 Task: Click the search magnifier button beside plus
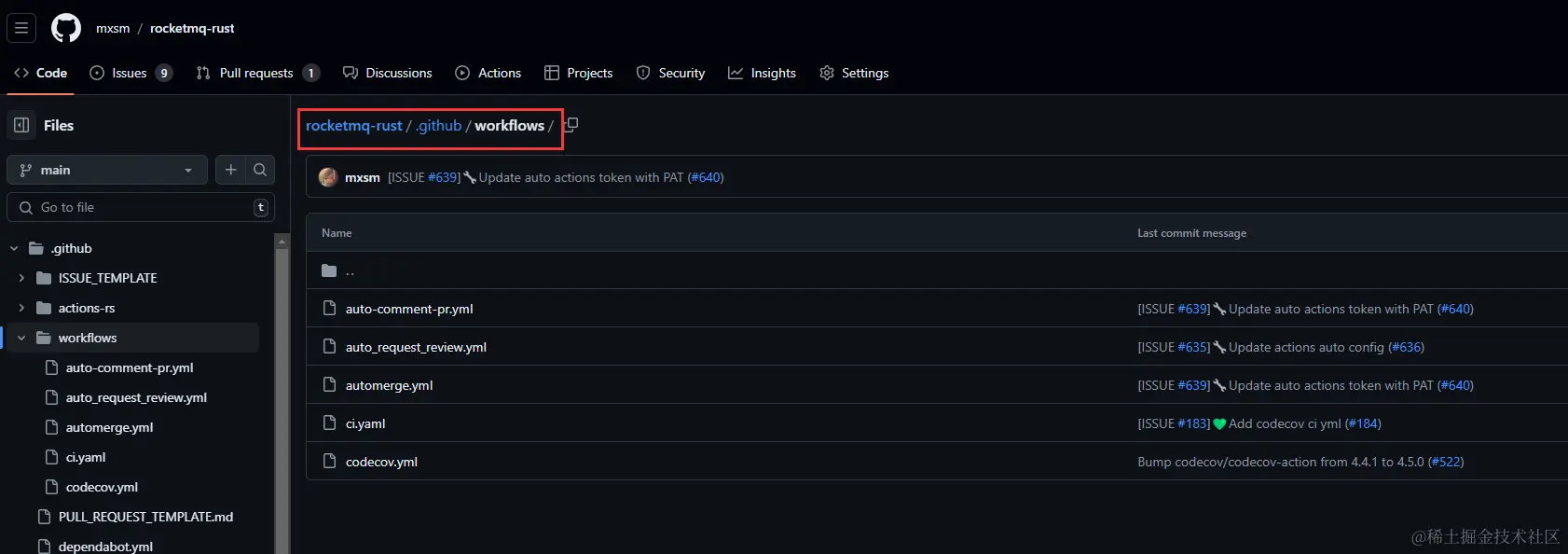[260, 170]
